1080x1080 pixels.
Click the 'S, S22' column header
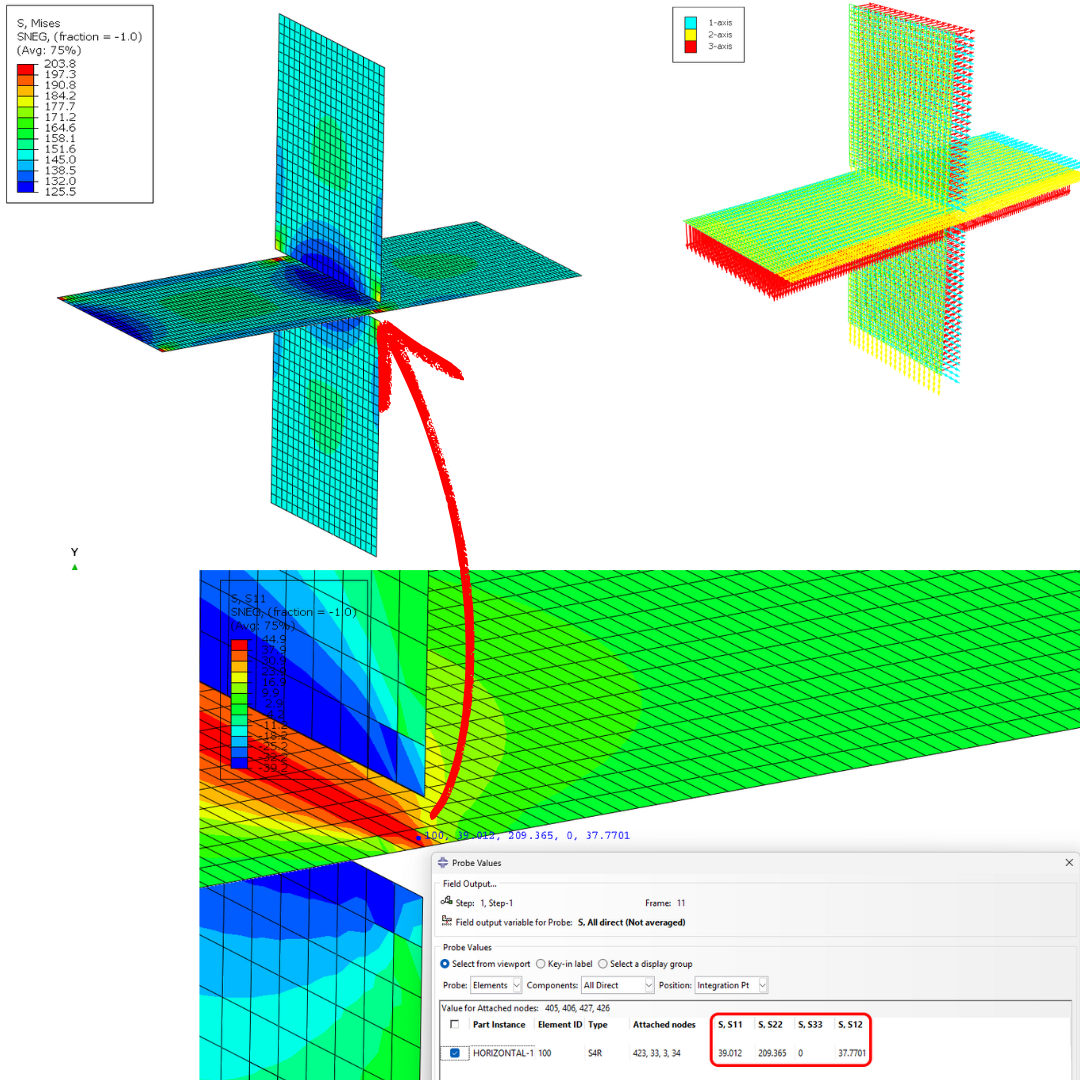[x=770, y=1024]
